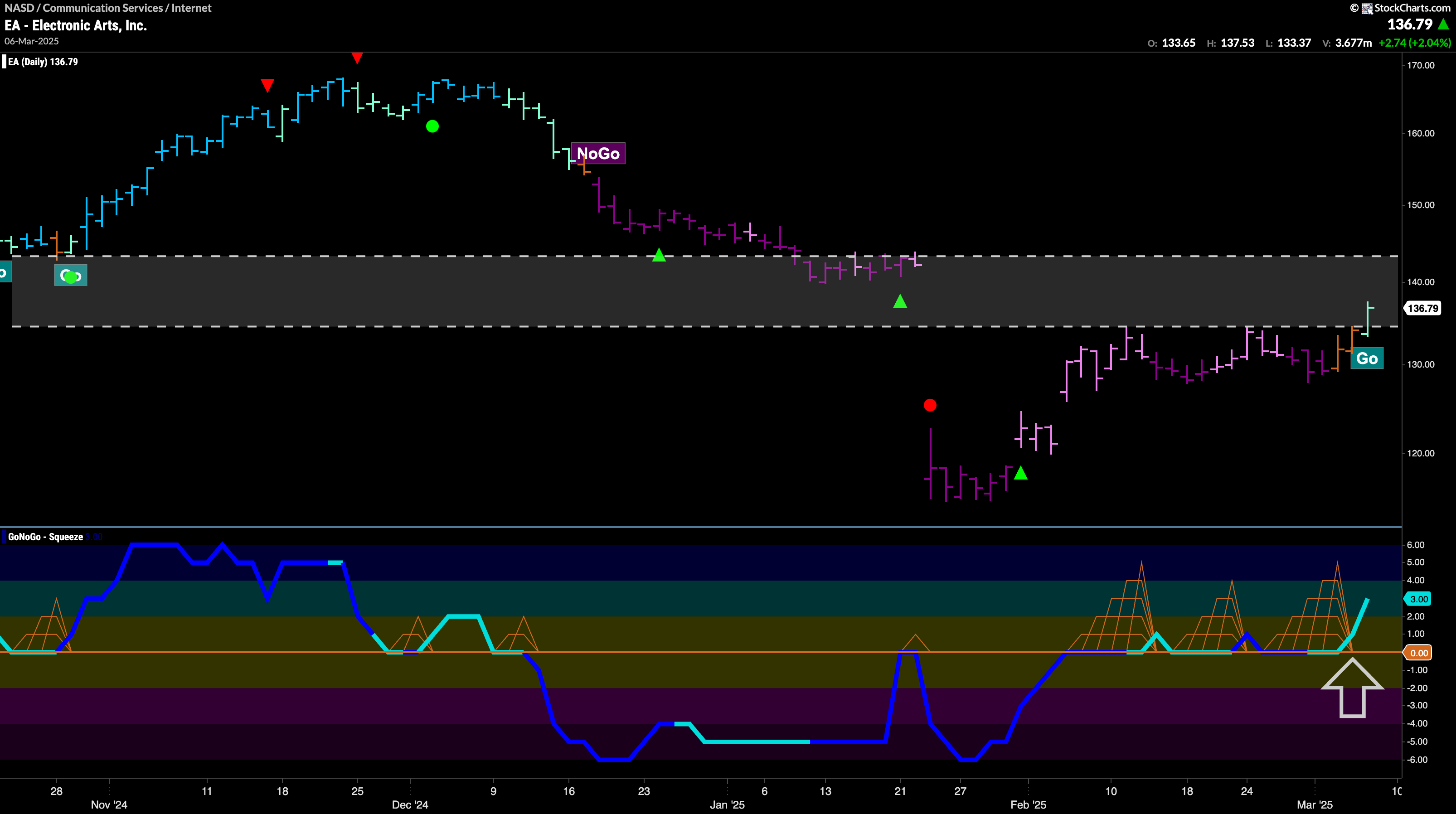Click the red down-triangle near 18 November
The height and width of the screenshot is (814, 1456).
(x=267, y=85)
